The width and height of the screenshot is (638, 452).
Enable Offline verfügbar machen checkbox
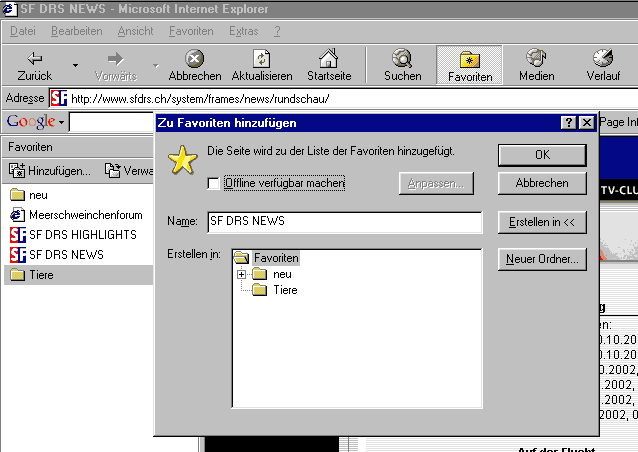pyautogui.click(x=213, y=183)
